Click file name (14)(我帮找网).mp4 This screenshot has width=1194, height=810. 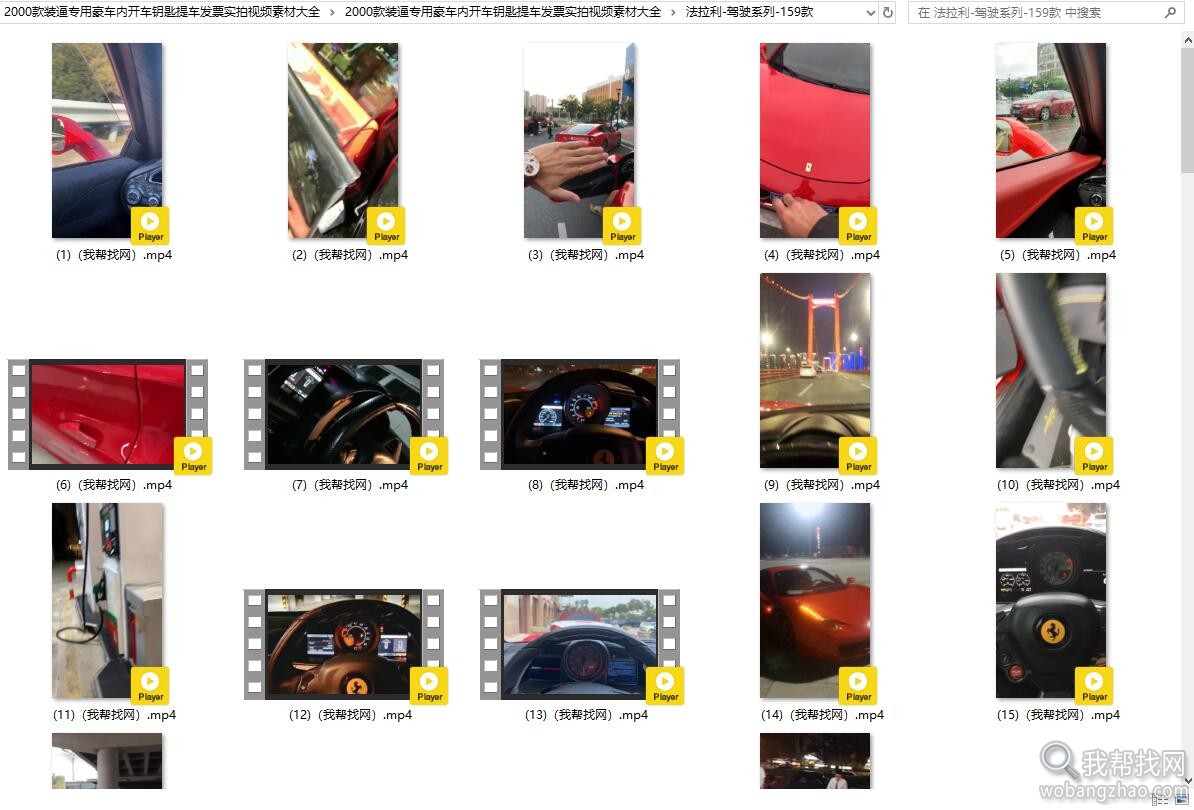click(822, 715)
